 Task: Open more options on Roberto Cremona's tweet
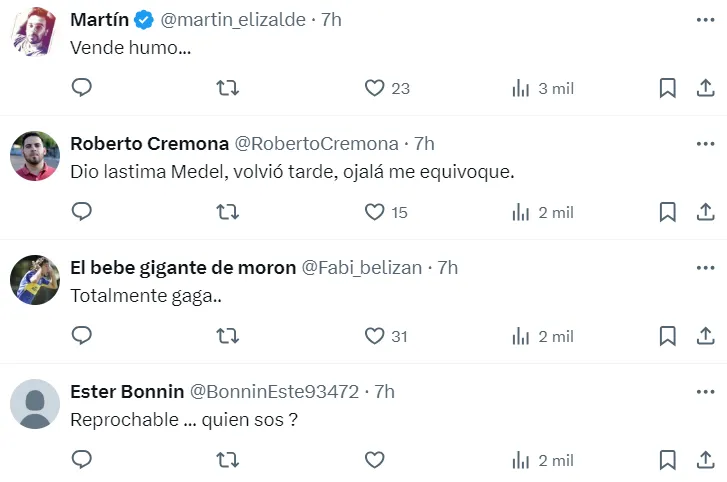705,144
